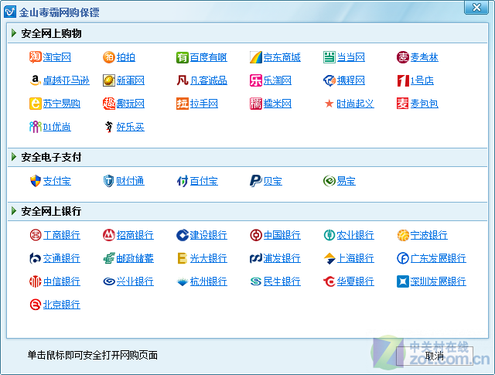Viewport: 495px width, 375px height.
Task: Collapse the 安全网上购物 section arrow
Action: [14, 33]
